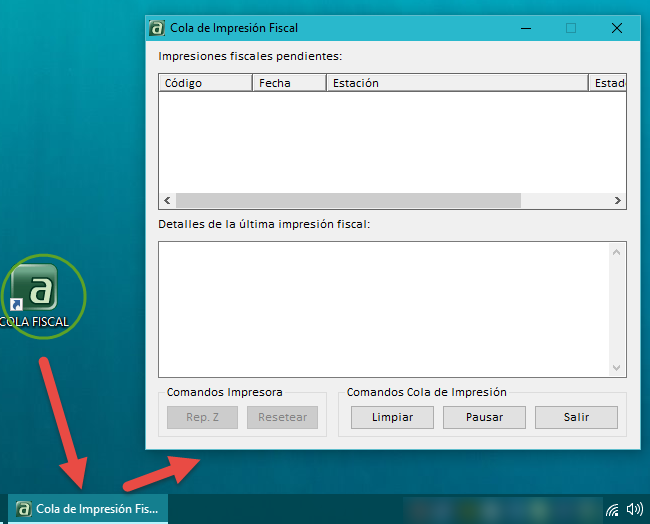This screenshot has height=524, width=650.
Task: Pause the print queue with Pausar
Action: [x=484, y=417]
